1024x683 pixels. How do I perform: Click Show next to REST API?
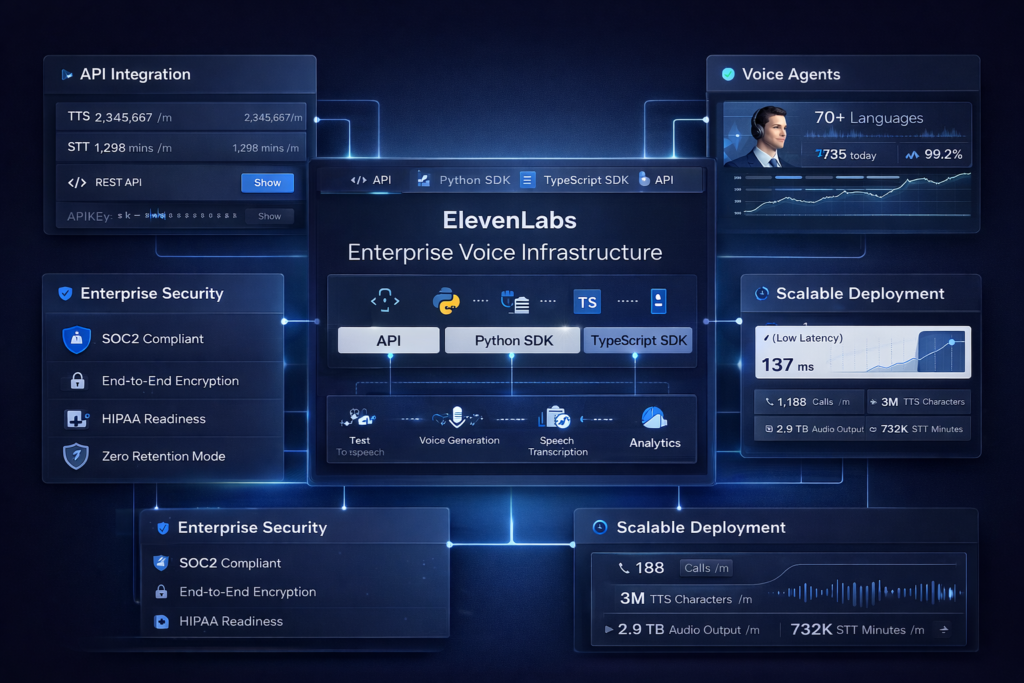pyautogui.click(x=266, y=182)
